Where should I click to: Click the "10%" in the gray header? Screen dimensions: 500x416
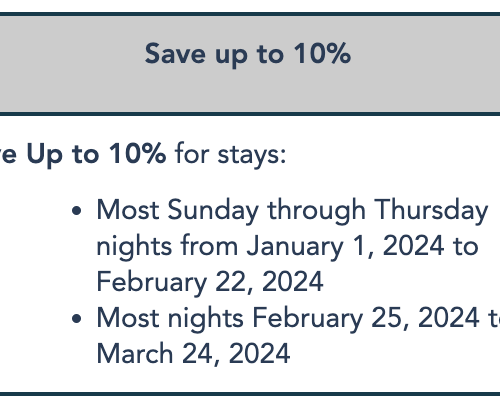tap(323, 53)
